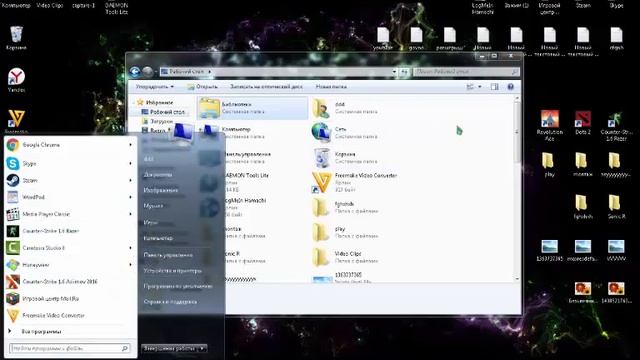
Task: Open shutdown options arrow in Start menu
Action: pos(202,349)
